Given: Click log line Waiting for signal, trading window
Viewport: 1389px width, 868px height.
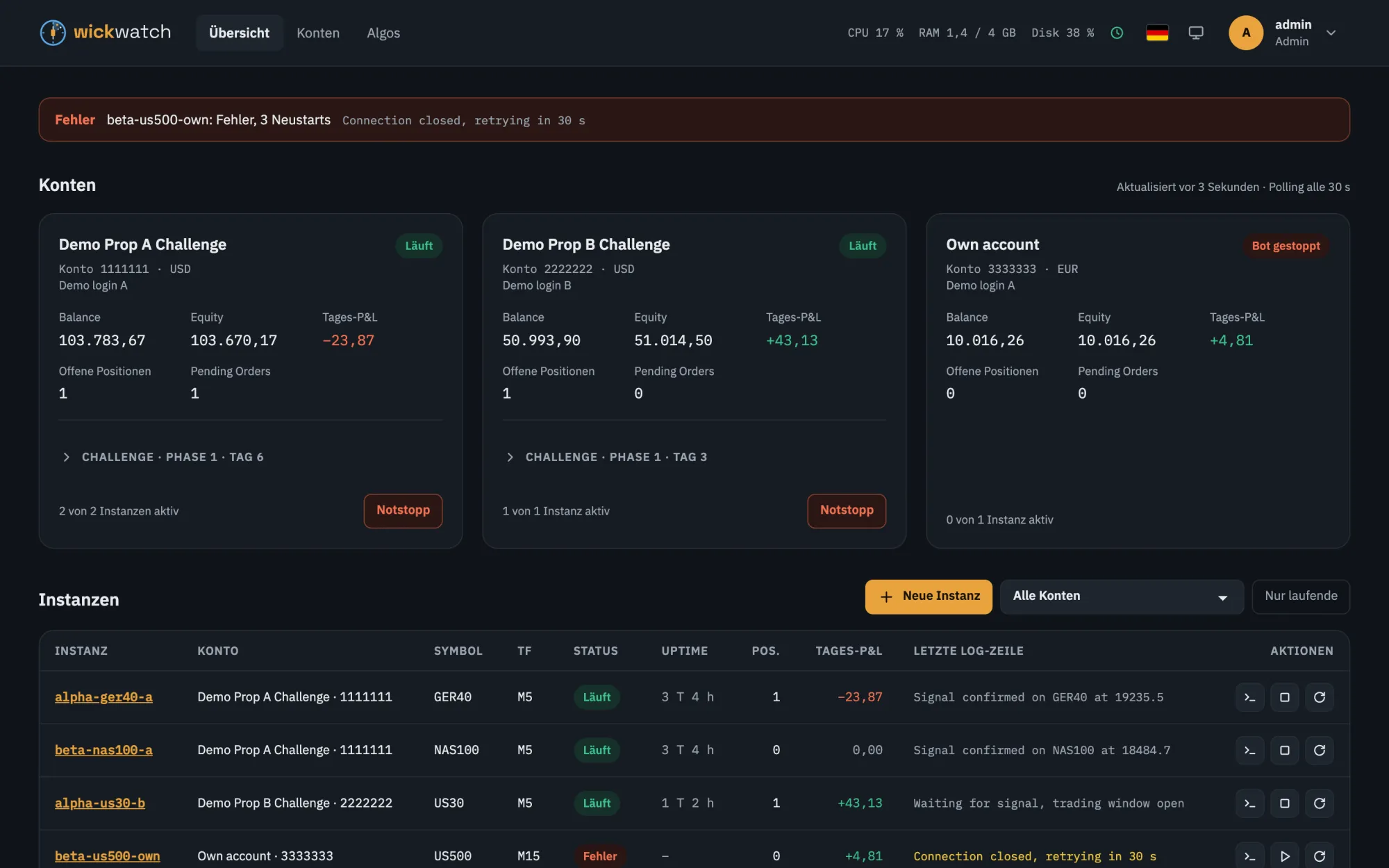Looking at the screenshot, I should (x=1049, y=803).
